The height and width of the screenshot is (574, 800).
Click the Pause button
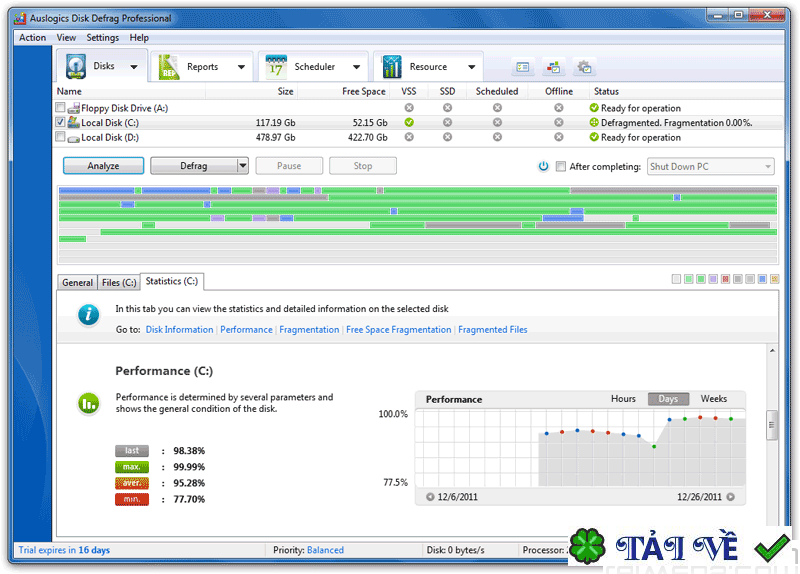pos(289,166)
